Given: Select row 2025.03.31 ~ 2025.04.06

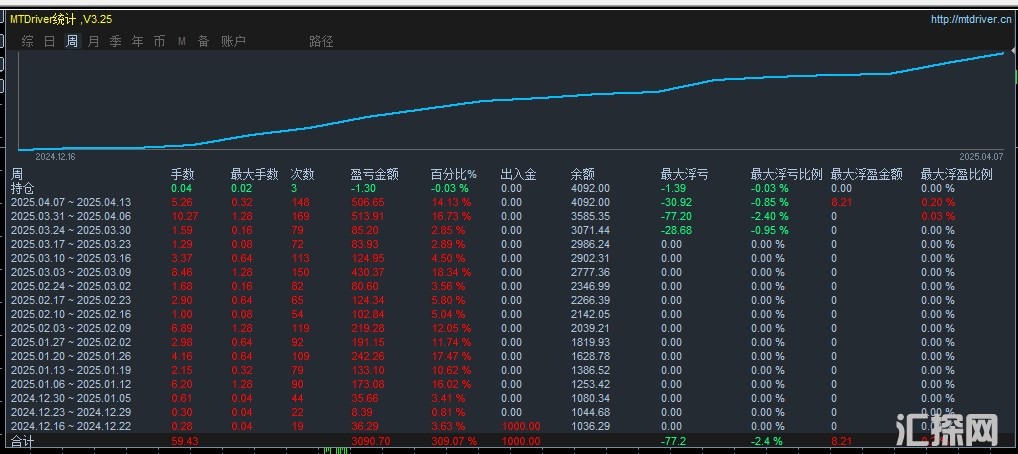Looking at the screenshot, I should point(509,216).
